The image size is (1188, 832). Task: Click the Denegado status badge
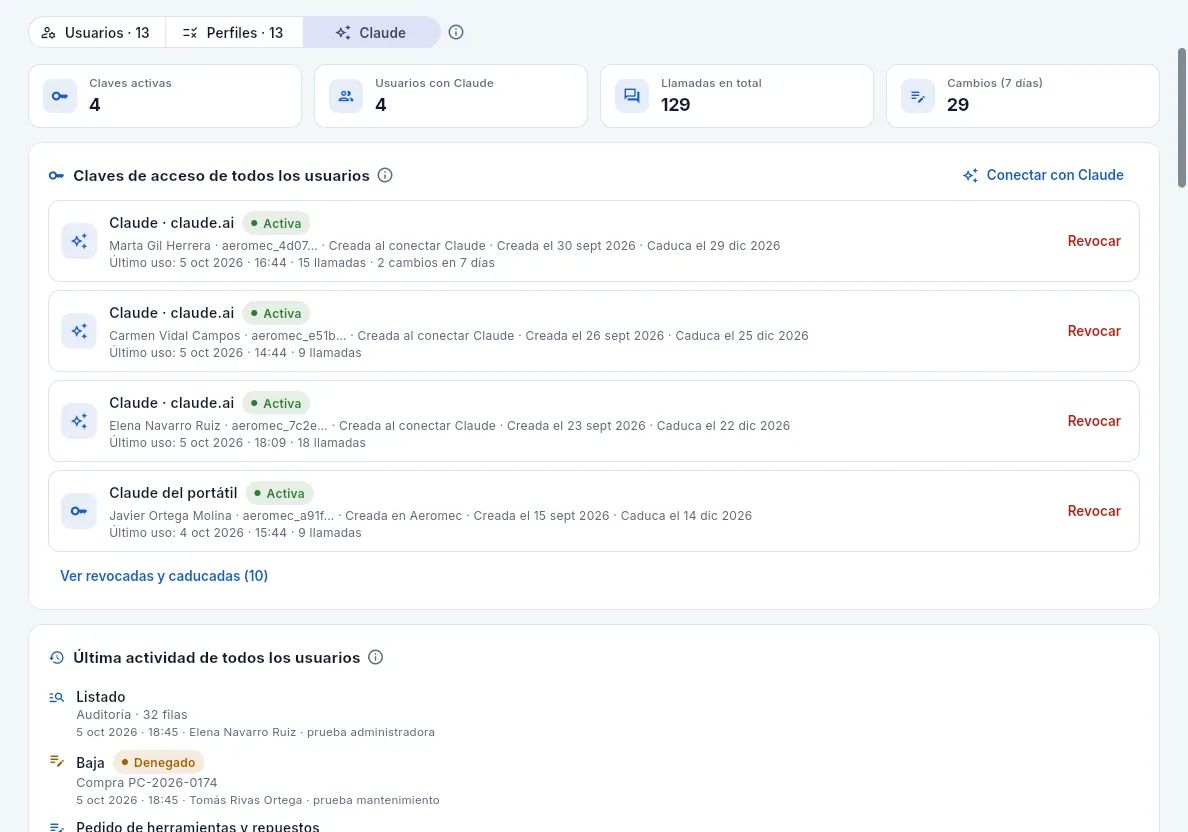pos(158,762)
